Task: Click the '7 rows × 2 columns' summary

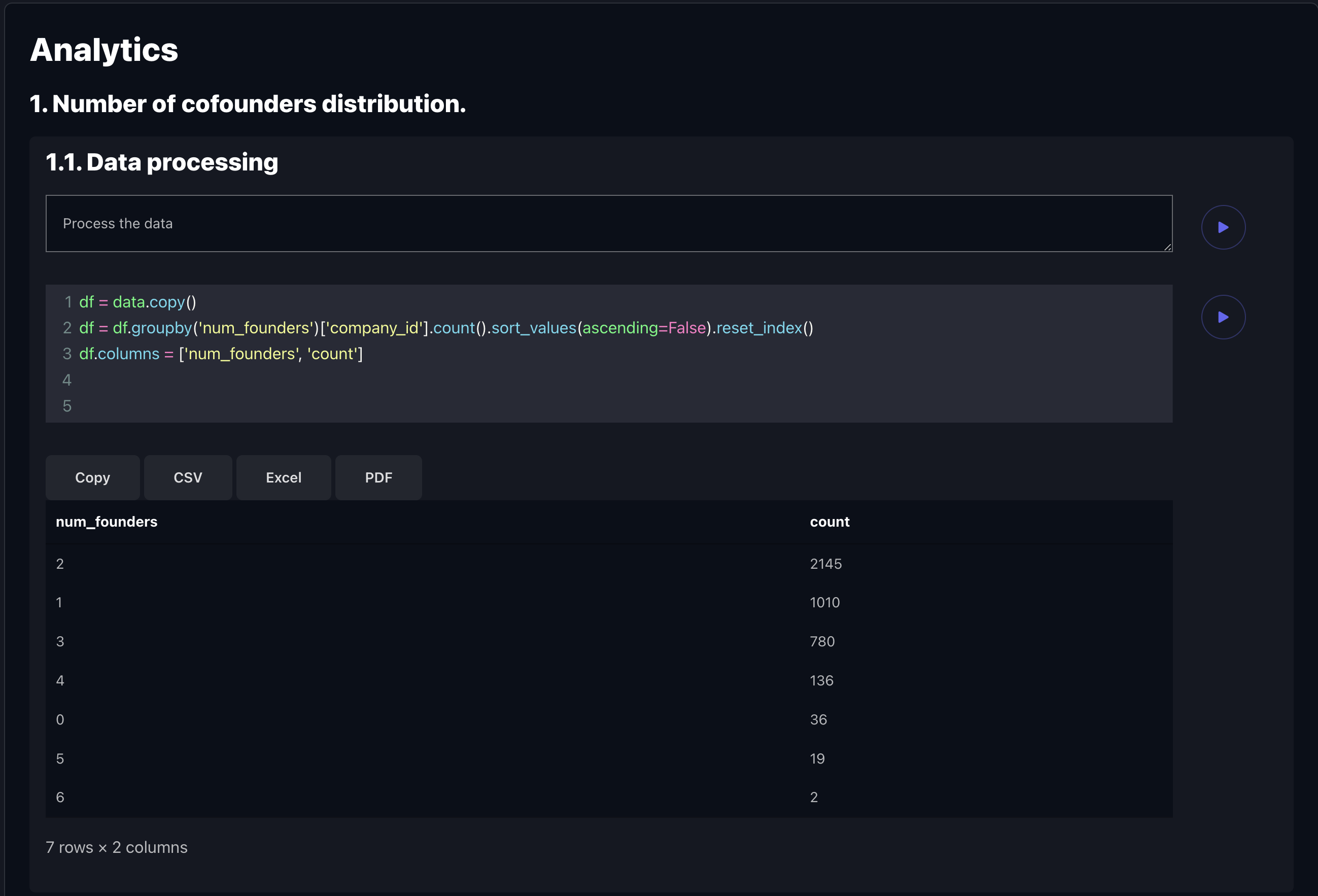Action: pos(116,847)
